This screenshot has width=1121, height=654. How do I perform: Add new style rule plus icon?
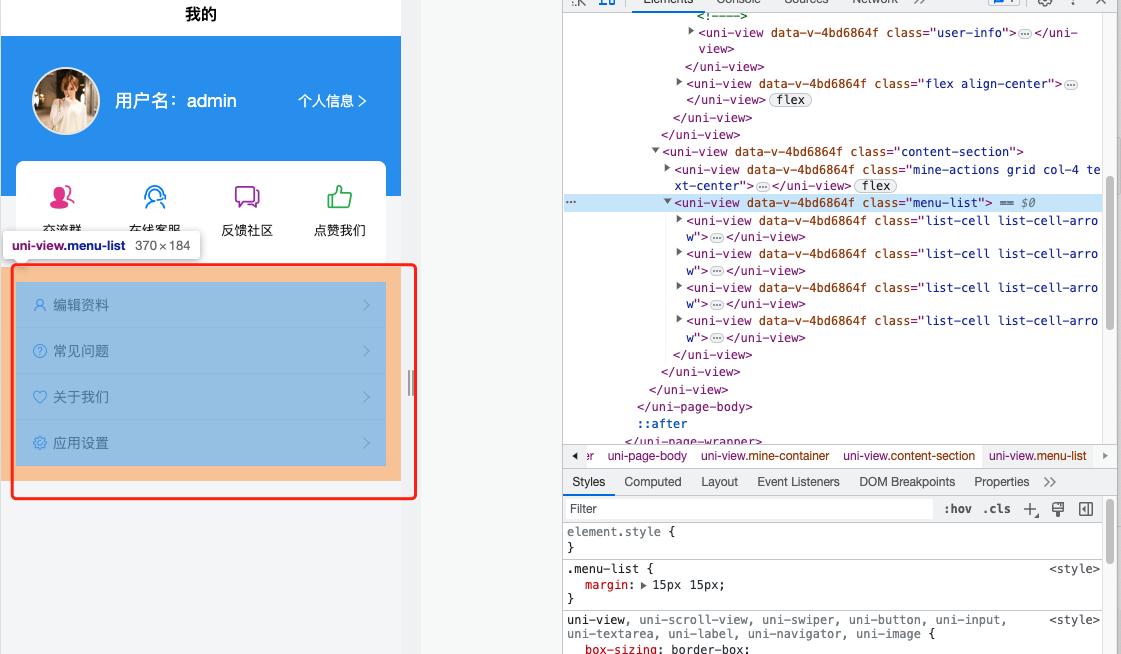[1031, 509]
